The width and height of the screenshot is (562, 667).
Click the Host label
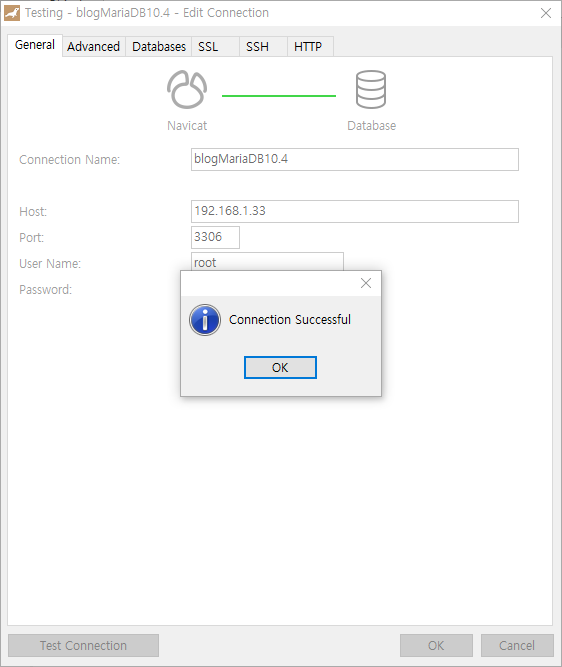tap(33, 212)
